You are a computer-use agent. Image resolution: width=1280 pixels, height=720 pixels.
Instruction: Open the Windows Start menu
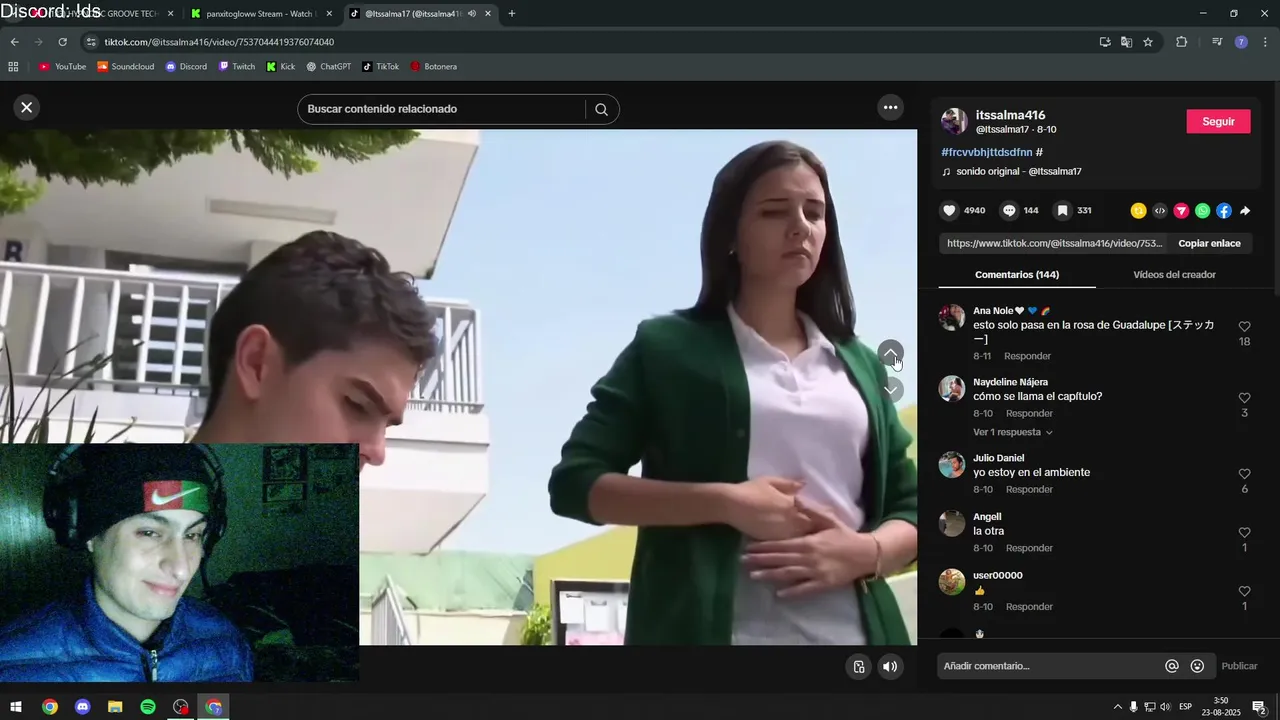[16, 707]
